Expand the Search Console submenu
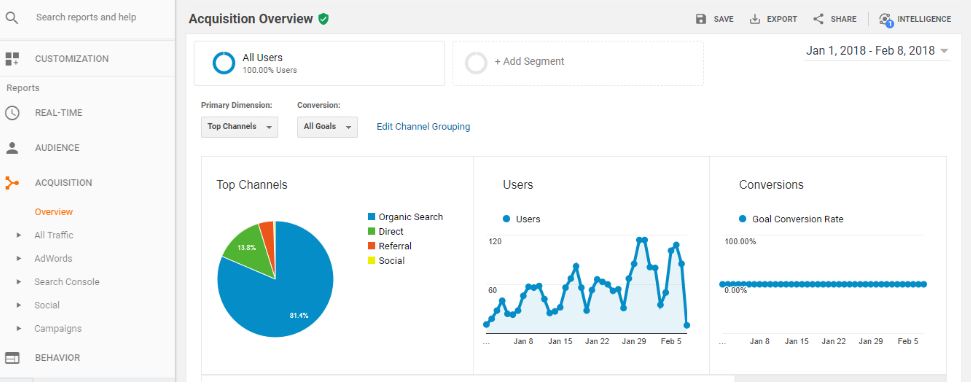This screenshot has width=971, height=384. [x=19, y=282]
